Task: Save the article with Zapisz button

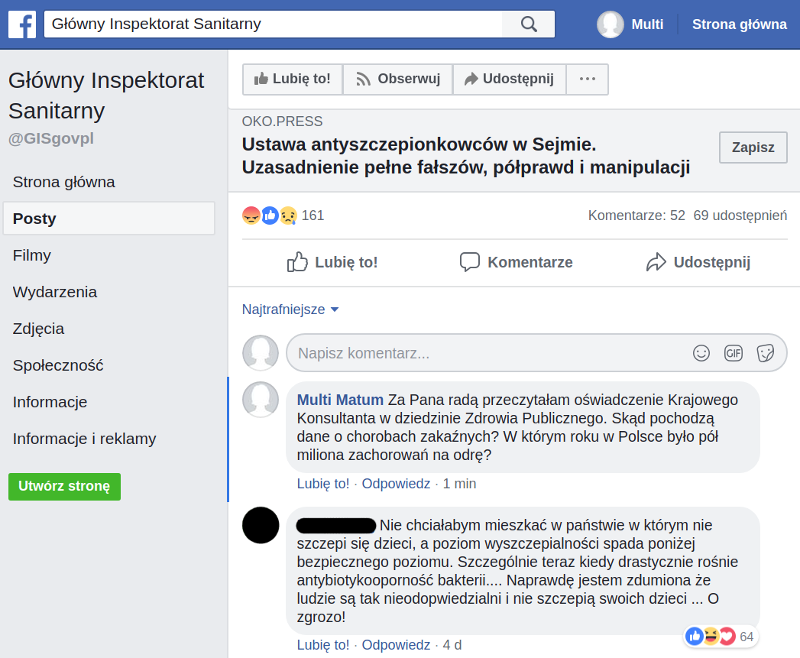Action: click(753, 147)
